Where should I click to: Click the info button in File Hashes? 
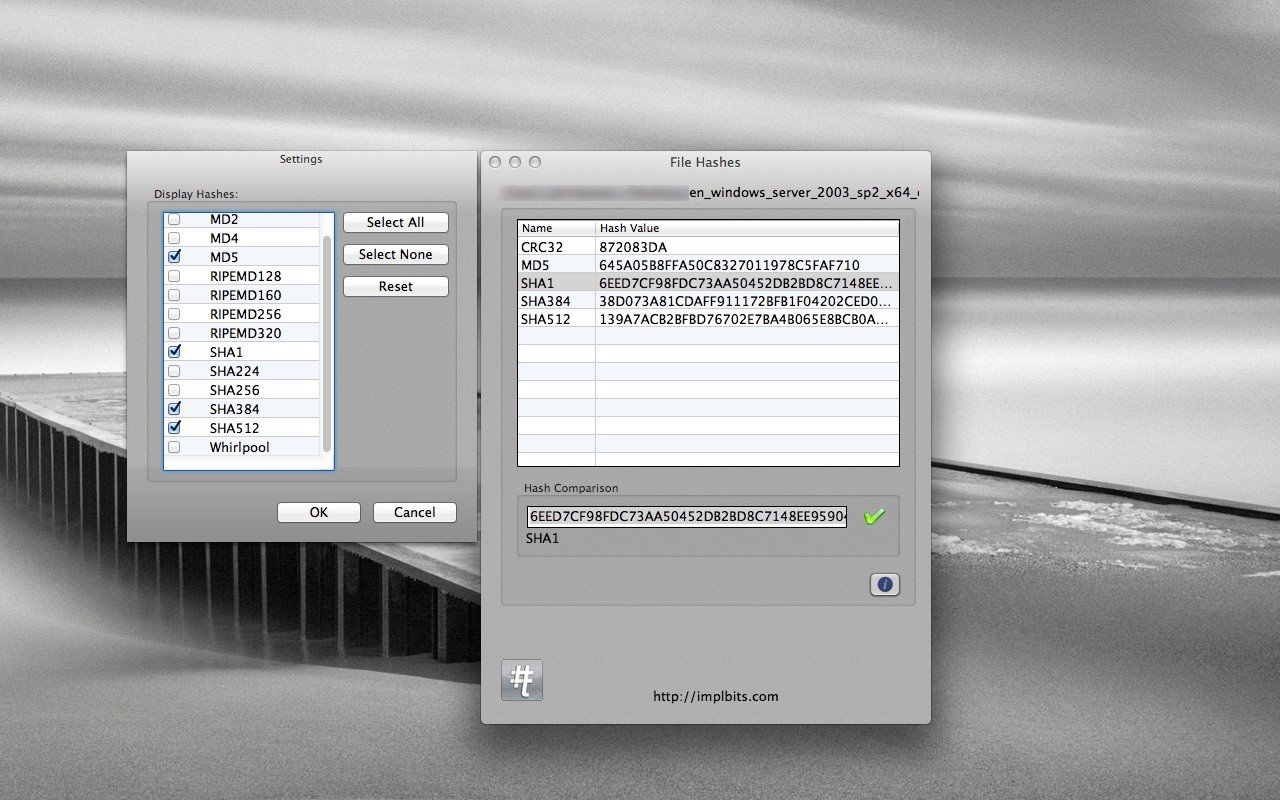point(884,585)
